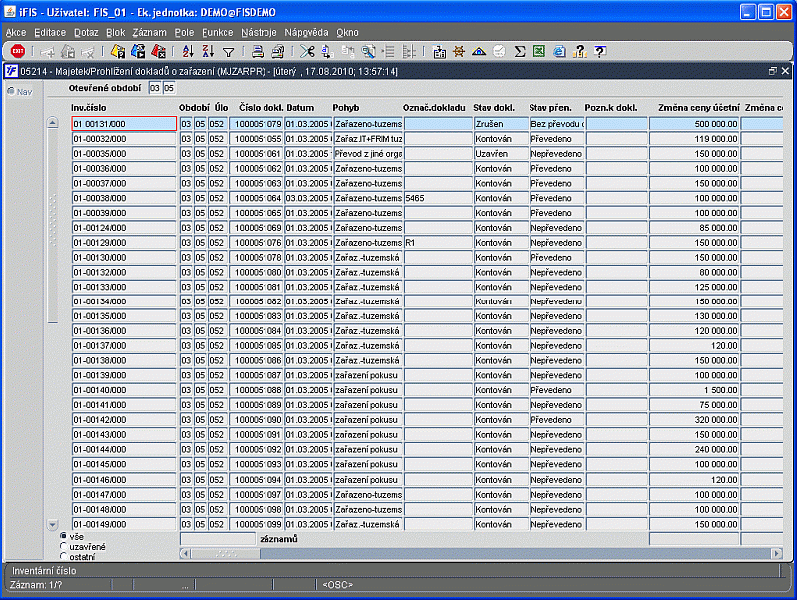Image resolution: width=797 pixels, height=600 pixels.
Task: Open the Záznam menu
Action: click(x=150, y=33)
